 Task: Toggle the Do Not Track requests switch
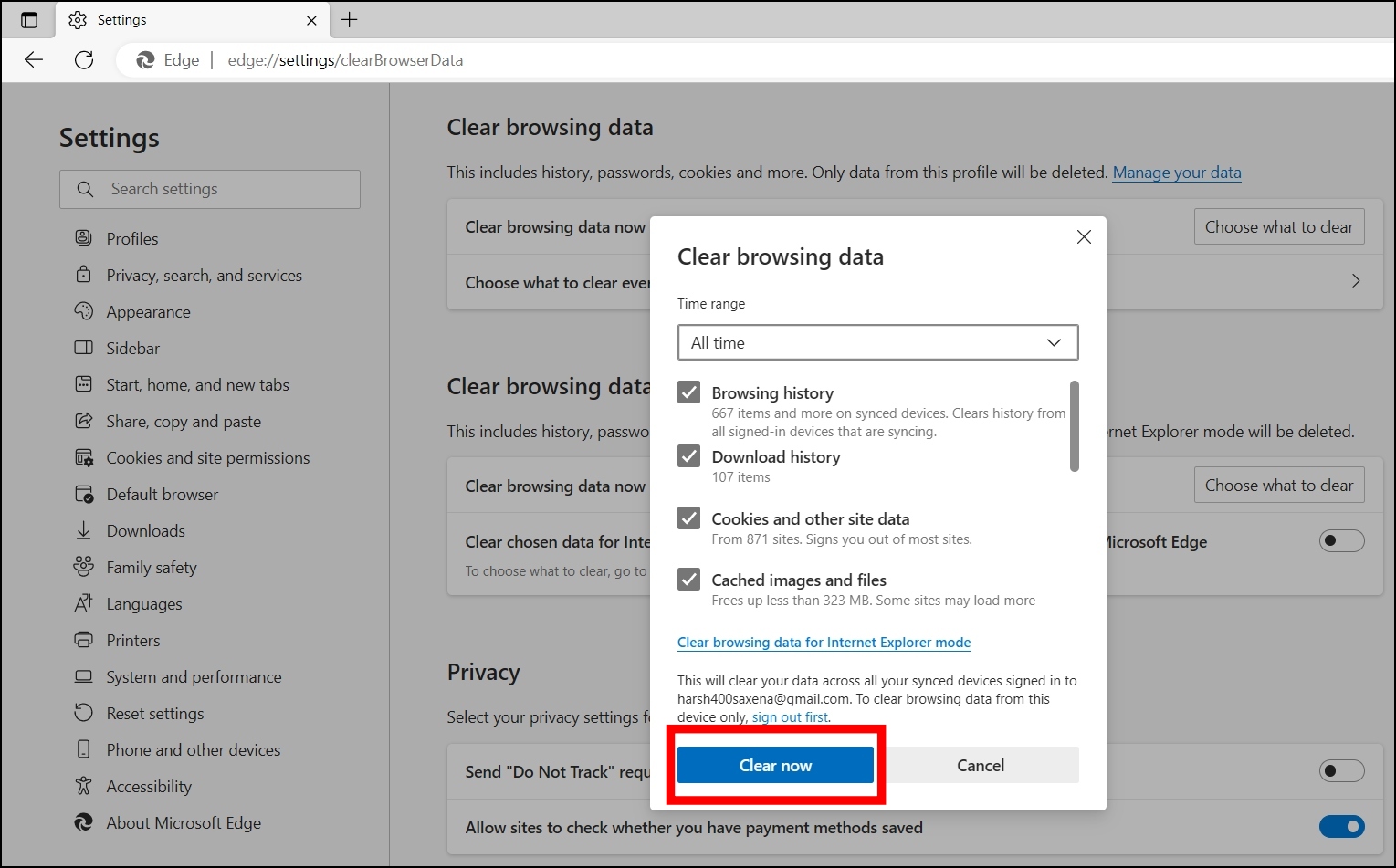[1341, 771]
